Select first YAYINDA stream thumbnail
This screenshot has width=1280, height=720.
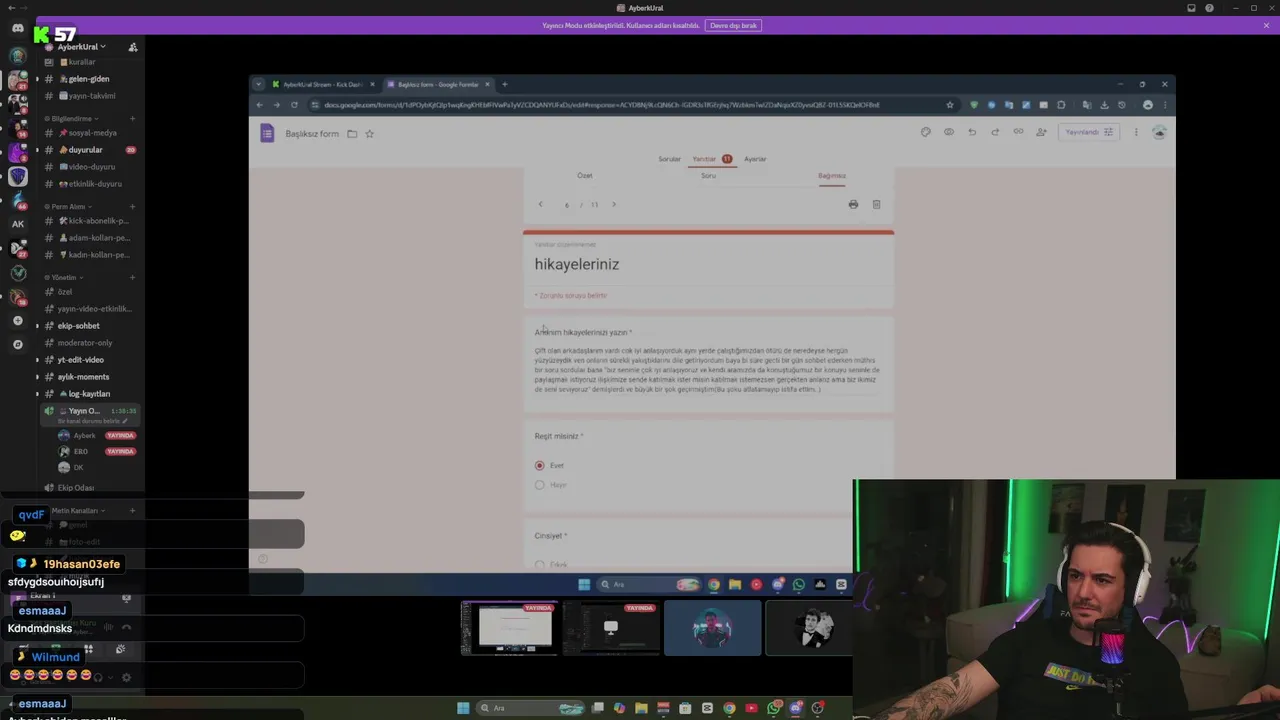pyautogui.click(x=509, y=628)
